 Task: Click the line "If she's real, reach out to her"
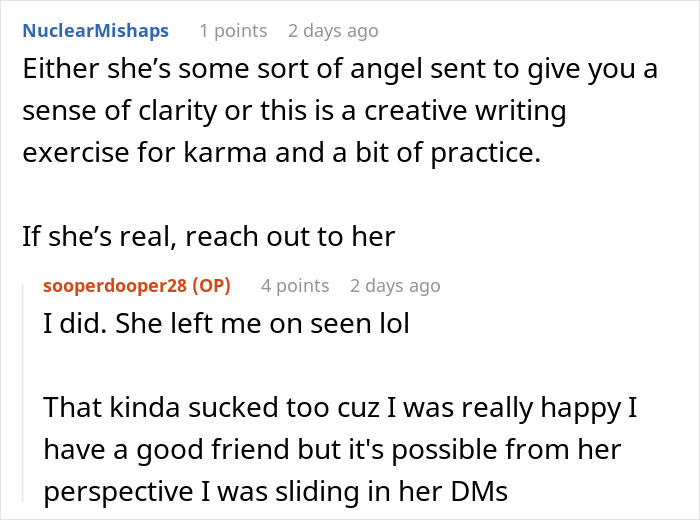point(208,236)
